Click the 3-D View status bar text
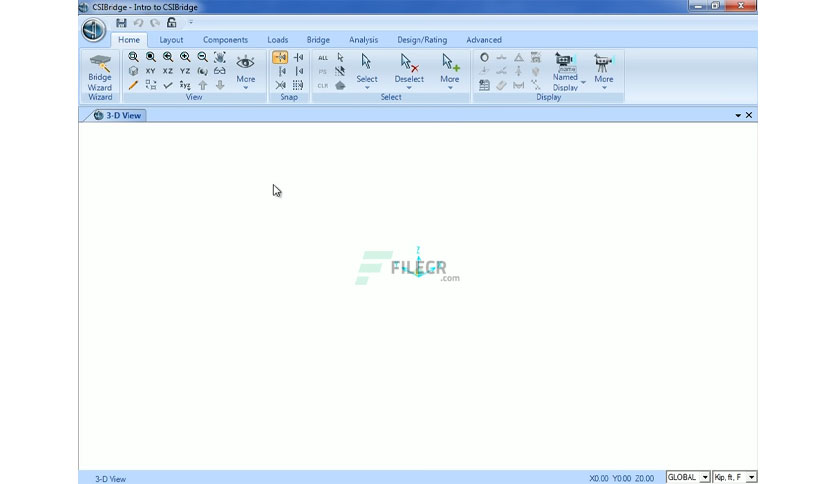Image resolution: width=836 pixels, height=484 pixels. (110, 479)
